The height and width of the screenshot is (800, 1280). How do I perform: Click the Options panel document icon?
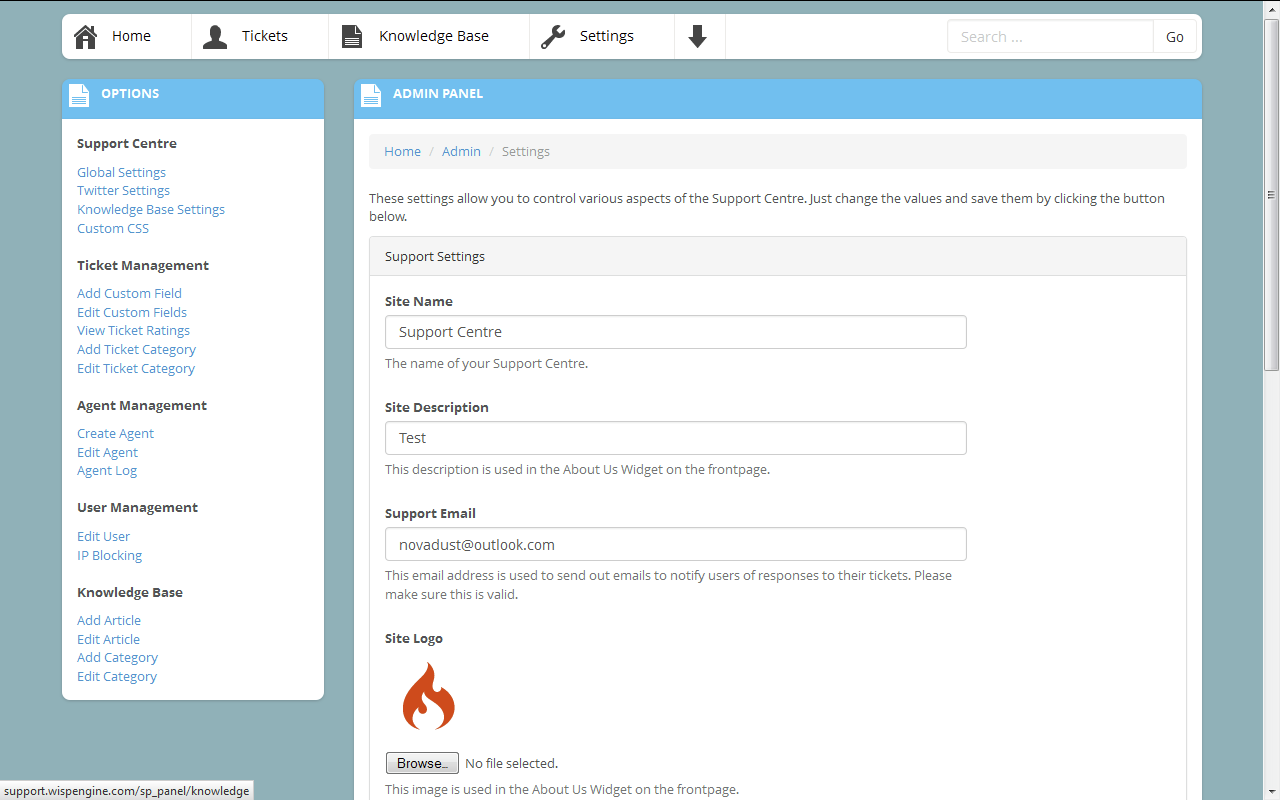click(x=80, y=95)
